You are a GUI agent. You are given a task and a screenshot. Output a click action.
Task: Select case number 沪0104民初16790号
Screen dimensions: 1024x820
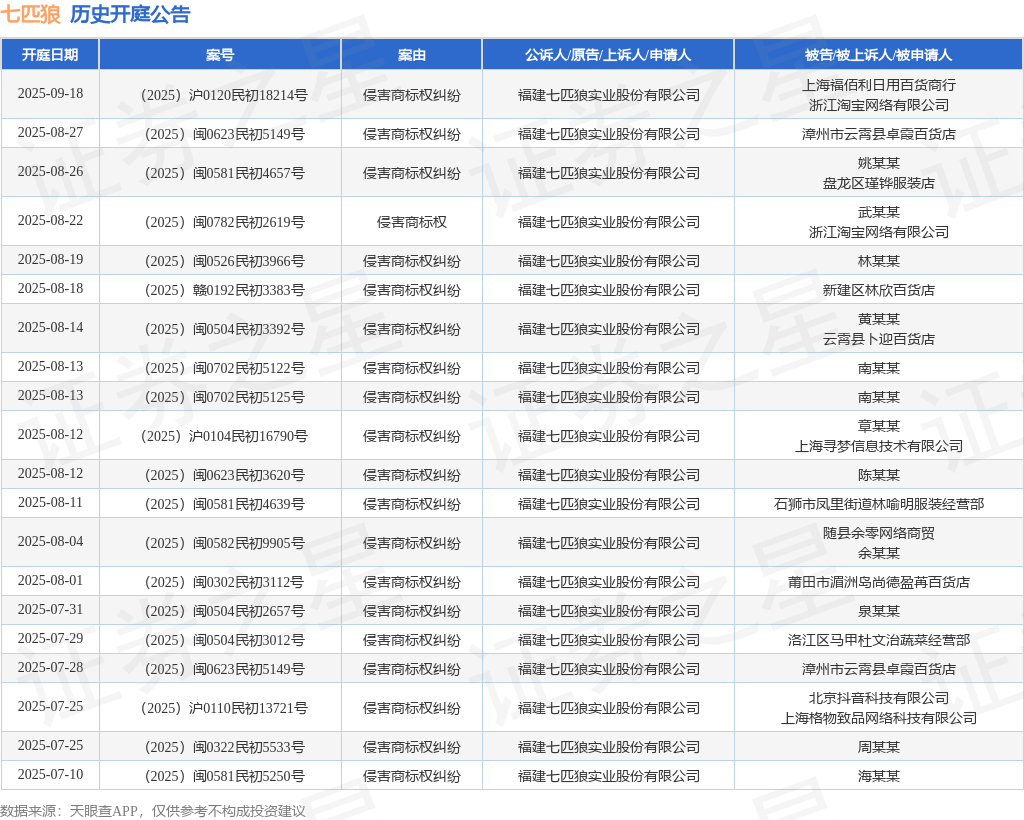(224, 436)
